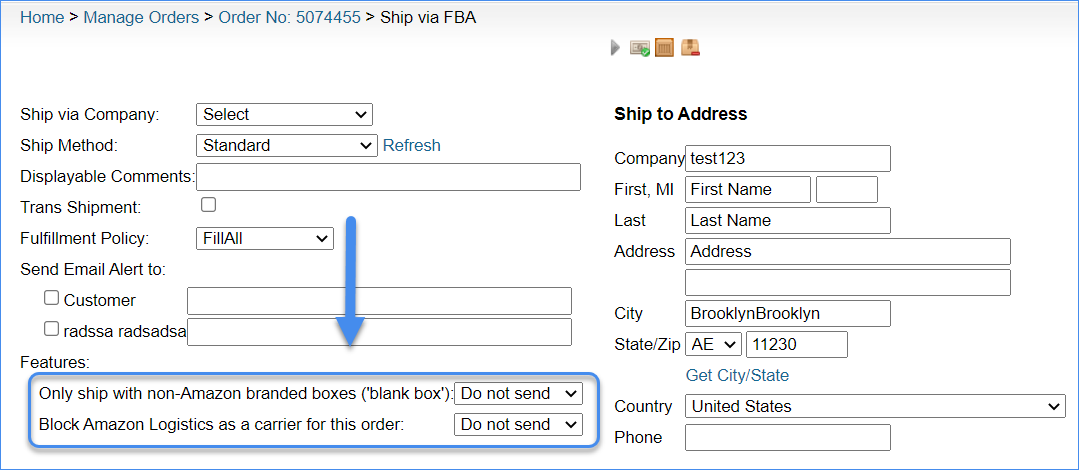Enable the Customer email alert checkbox
The image size is (1079, 470).
coord(52,298)
